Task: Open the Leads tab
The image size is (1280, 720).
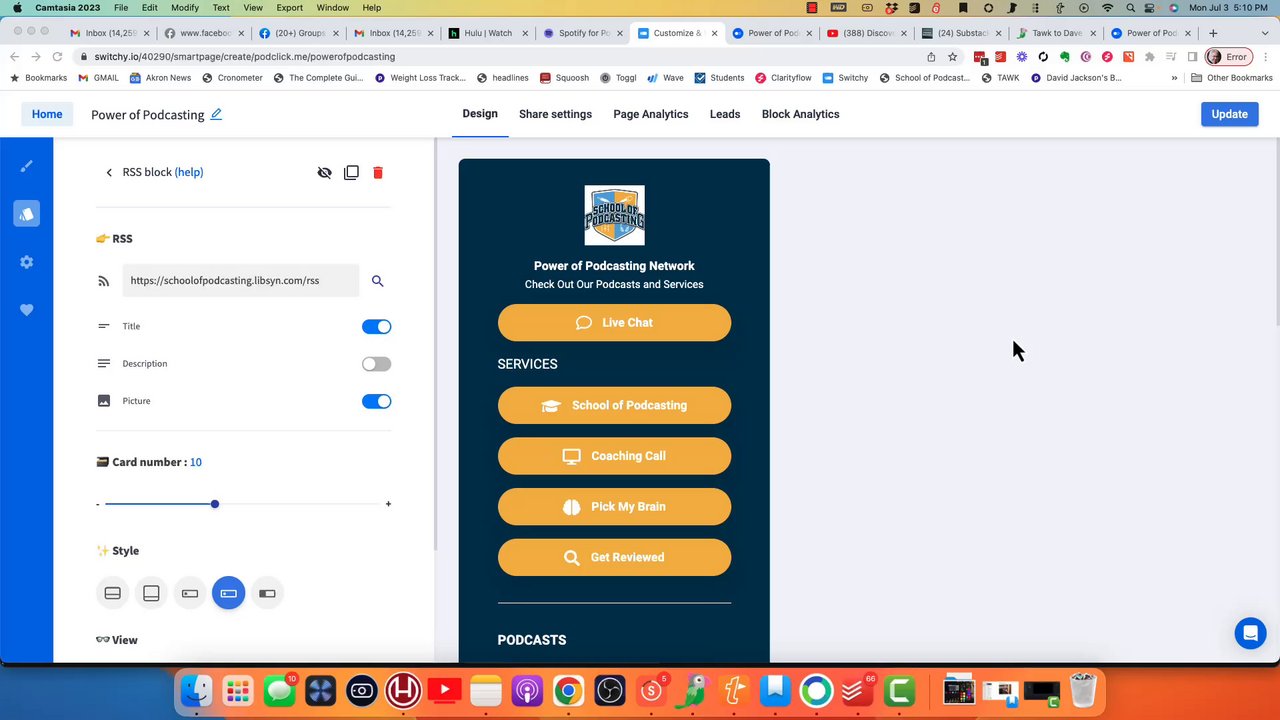Action: 725,114
